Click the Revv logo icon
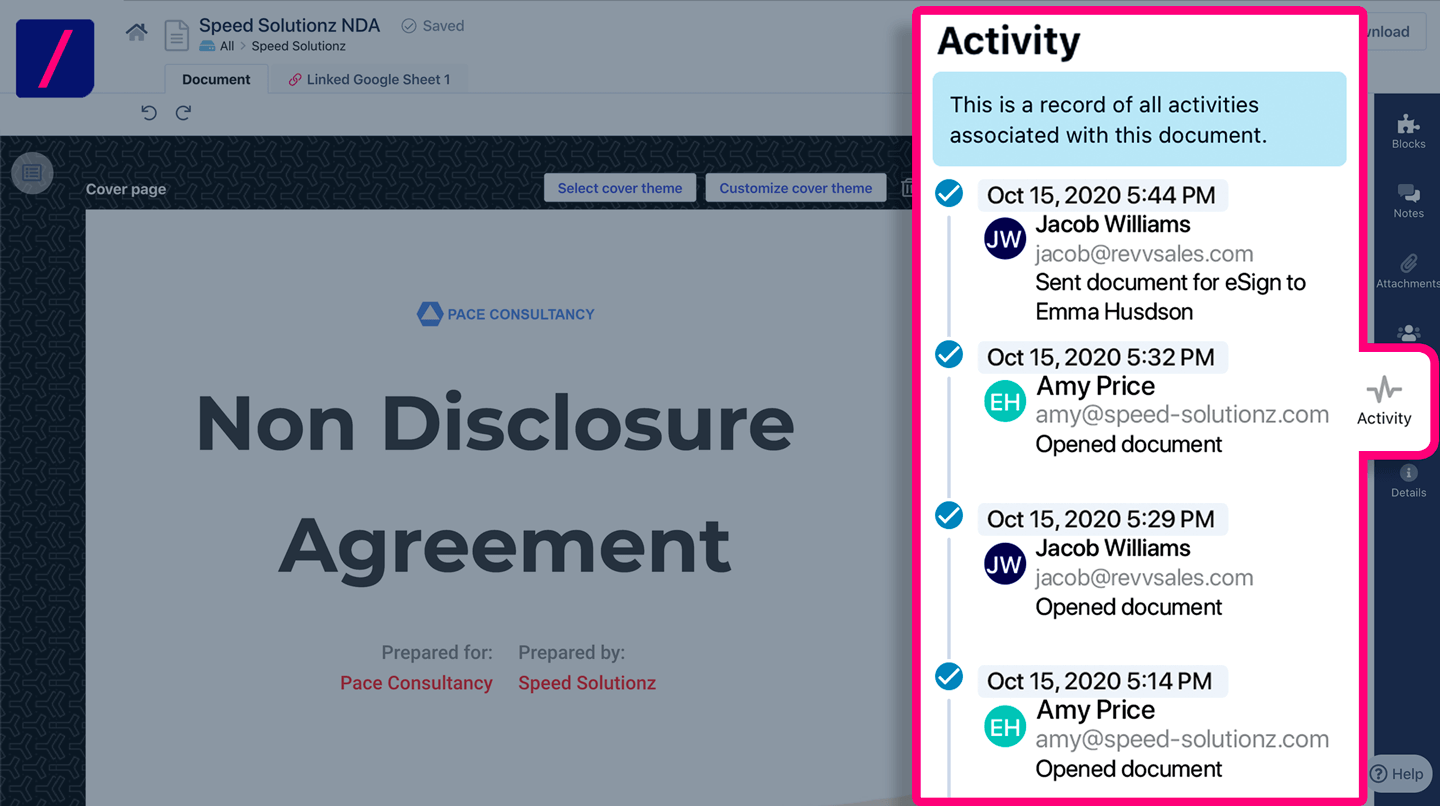The image size is (1440, 806). [x=55, y=58]
